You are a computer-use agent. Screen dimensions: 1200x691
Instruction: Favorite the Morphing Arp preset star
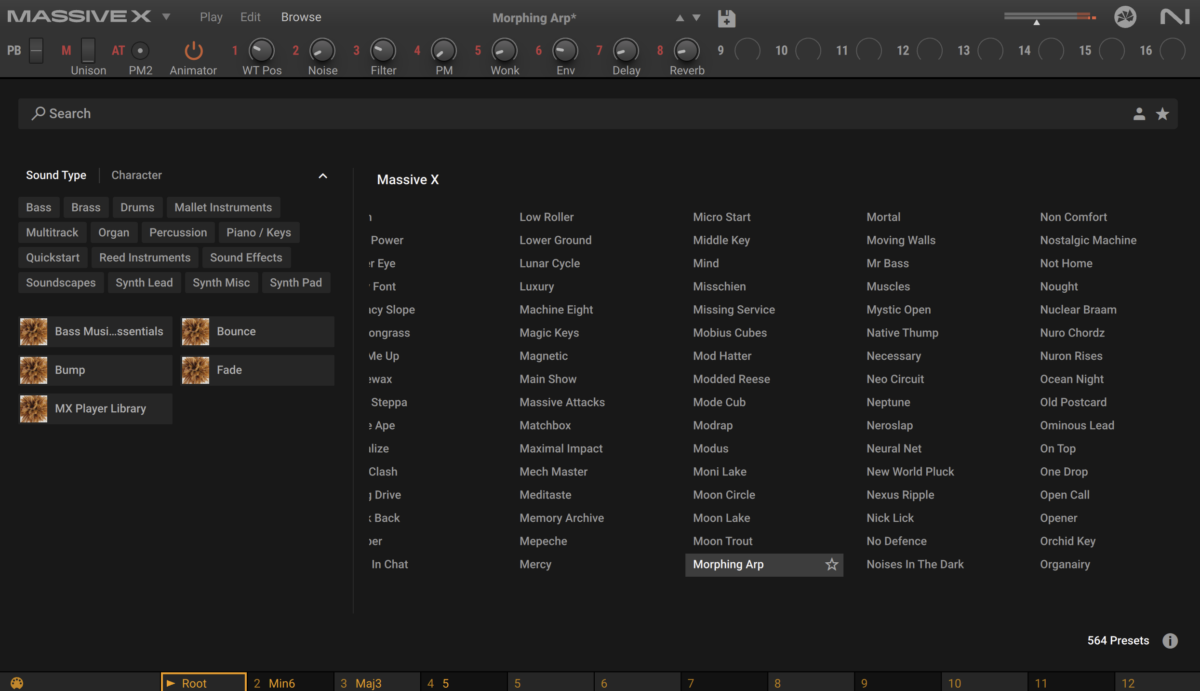[x=831, y=565]
